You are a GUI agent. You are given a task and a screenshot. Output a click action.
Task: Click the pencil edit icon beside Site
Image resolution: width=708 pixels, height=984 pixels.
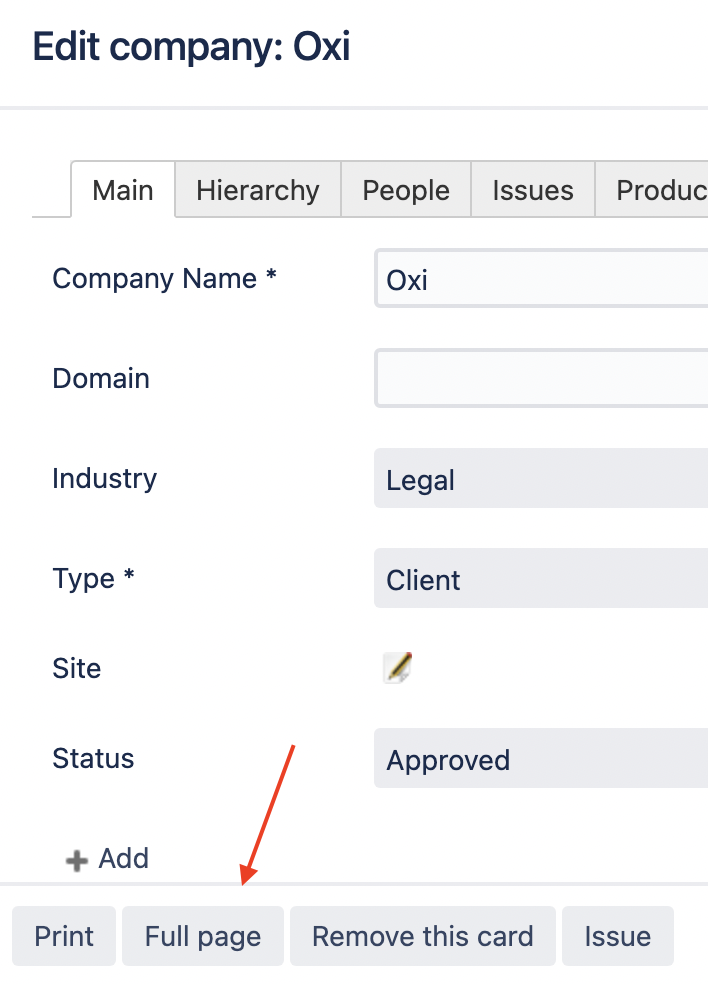click(x=398, y=667)
